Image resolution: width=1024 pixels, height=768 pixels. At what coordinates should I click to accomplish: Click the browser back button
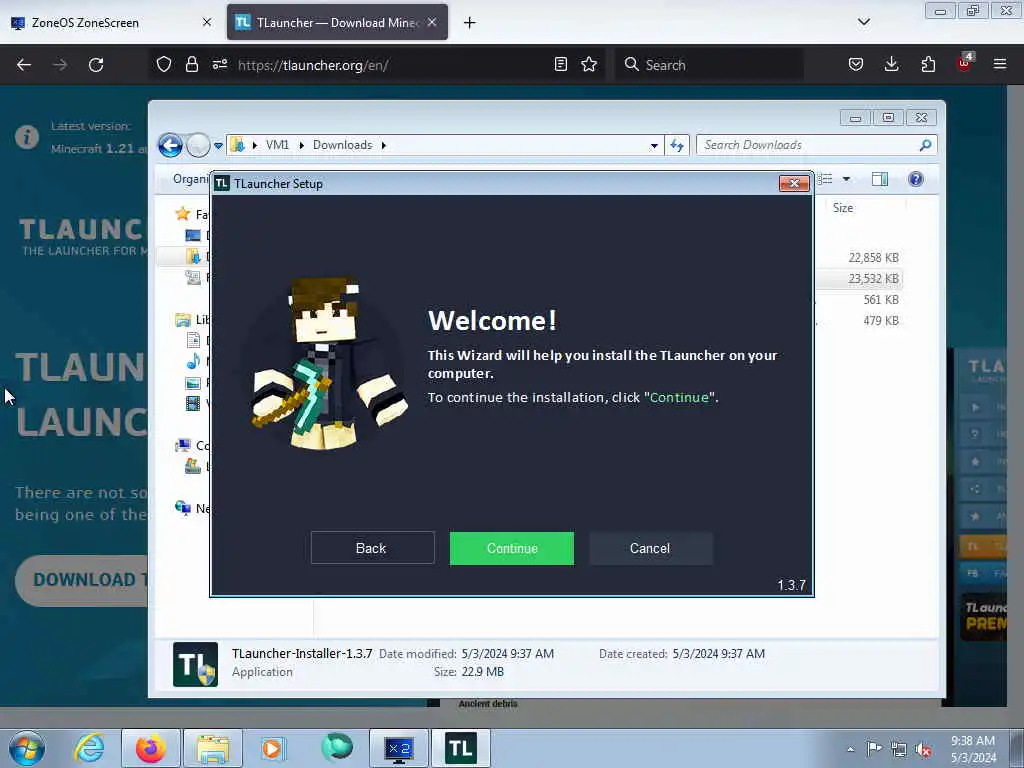[24, 65]
